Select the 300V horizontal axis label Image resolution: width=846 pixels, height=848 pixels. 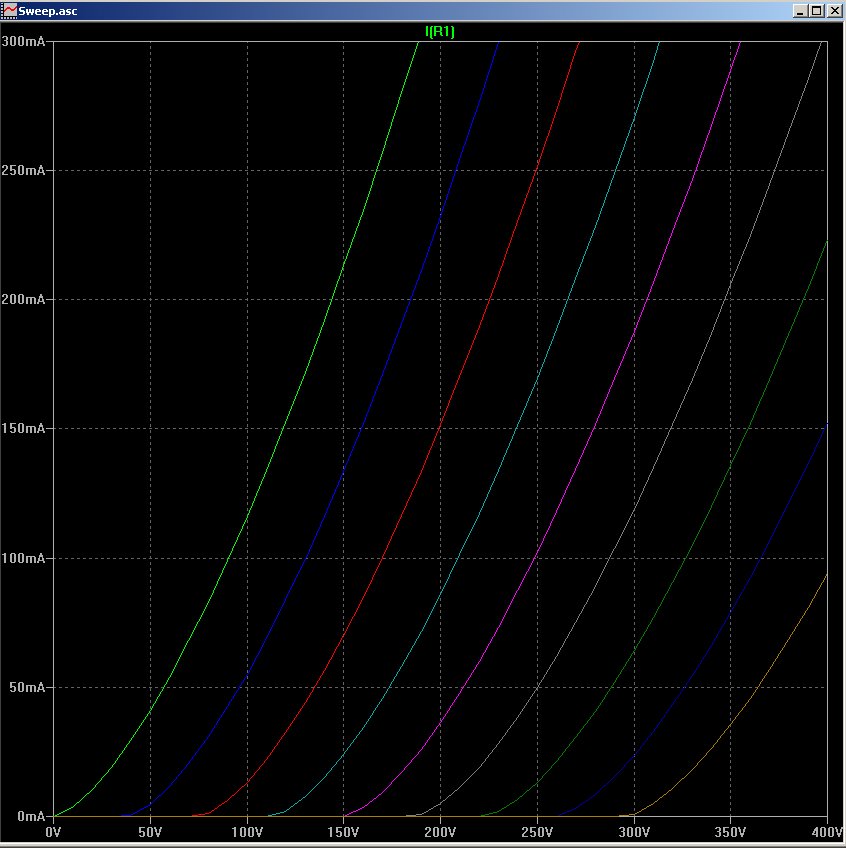point(633,832)
